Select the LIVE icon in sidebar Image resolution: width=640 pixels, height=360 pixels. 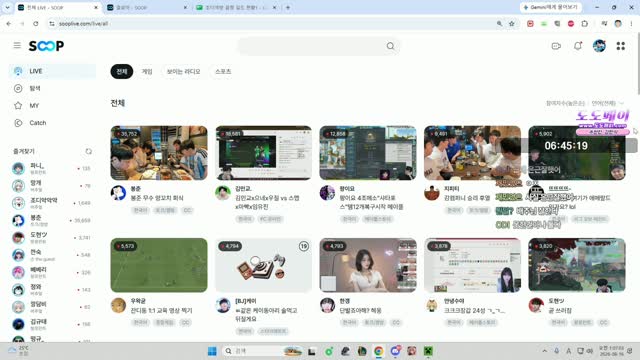[x=18, y=71]
